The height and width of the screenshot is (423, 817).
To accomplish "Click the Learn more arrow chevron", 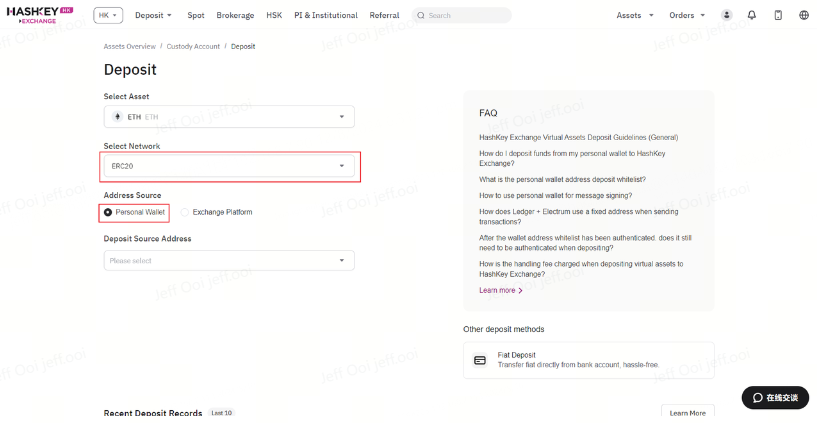I will tap(520, 291).
